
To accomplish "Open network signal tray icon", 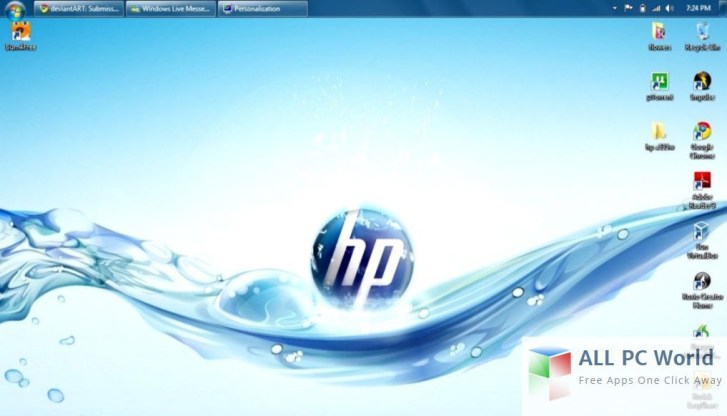I will (656, 8).
